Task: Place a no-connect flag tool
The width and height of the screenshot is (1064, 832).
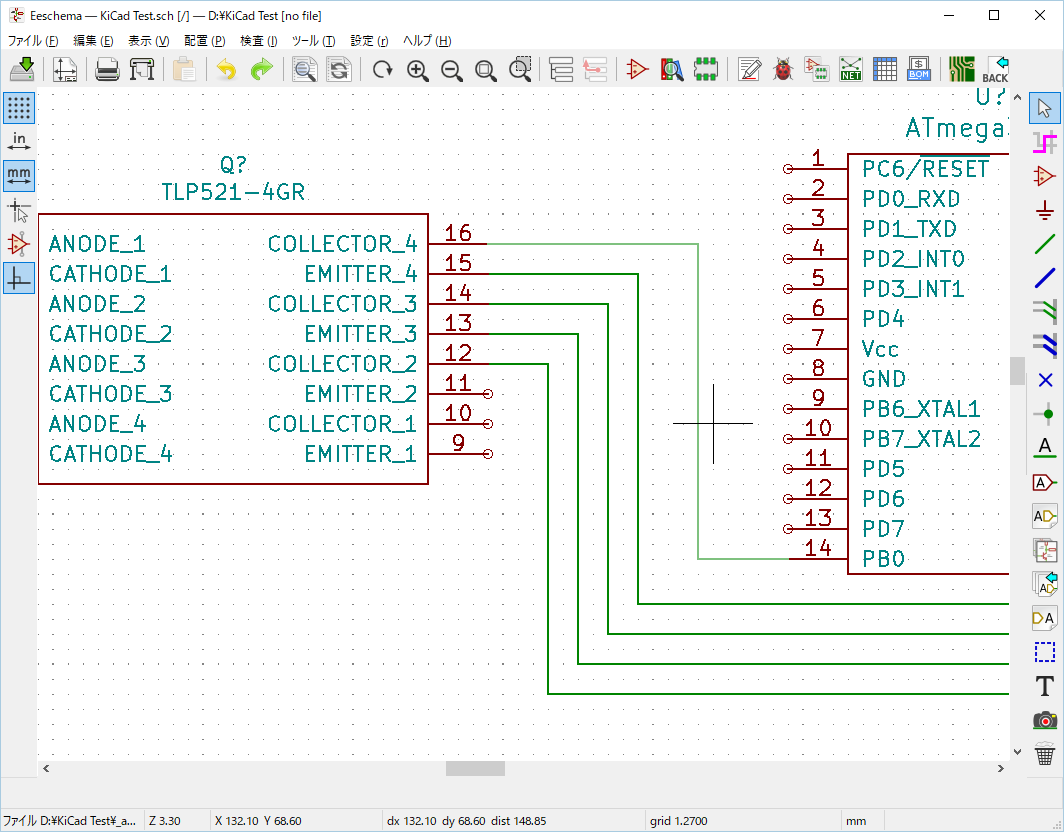Action: coord(1045,380)
